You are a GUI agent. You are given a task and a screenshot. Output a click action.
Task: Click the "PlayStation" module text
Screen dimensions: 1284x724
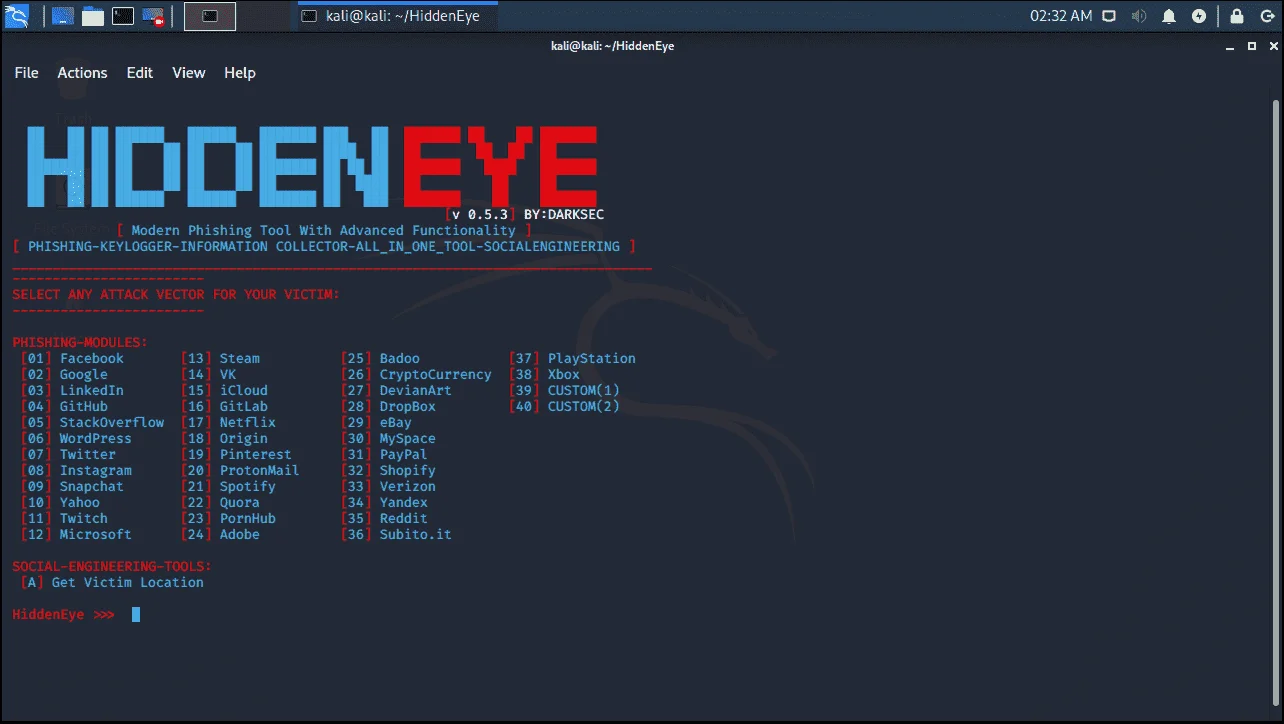point(592,359)
